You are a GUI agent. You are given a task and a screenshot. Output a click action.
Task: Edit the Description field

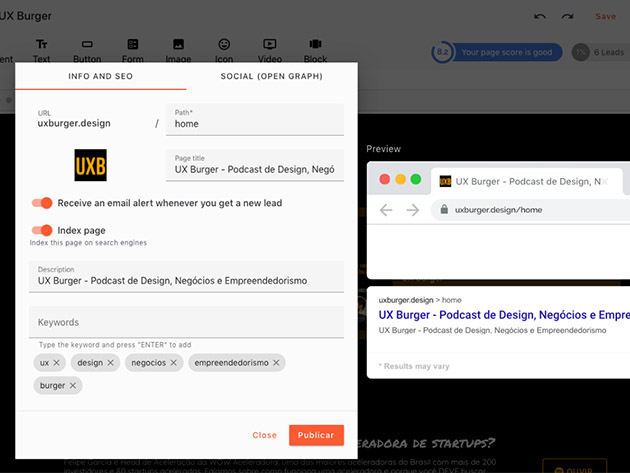click(x=186, y=276)
